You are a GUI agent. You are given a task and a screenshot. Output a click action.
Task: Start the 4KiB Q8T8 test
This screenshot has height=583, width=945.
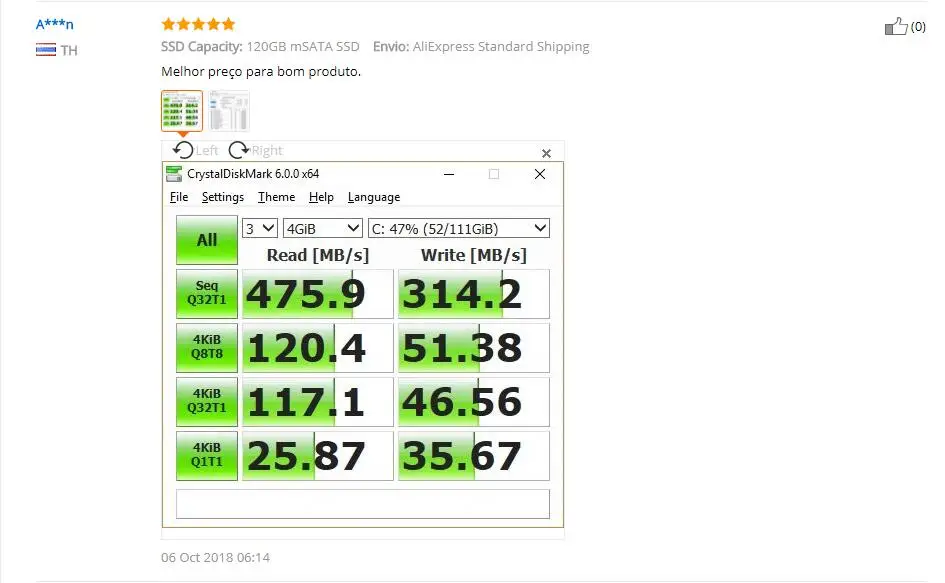(x=207, y=347)
